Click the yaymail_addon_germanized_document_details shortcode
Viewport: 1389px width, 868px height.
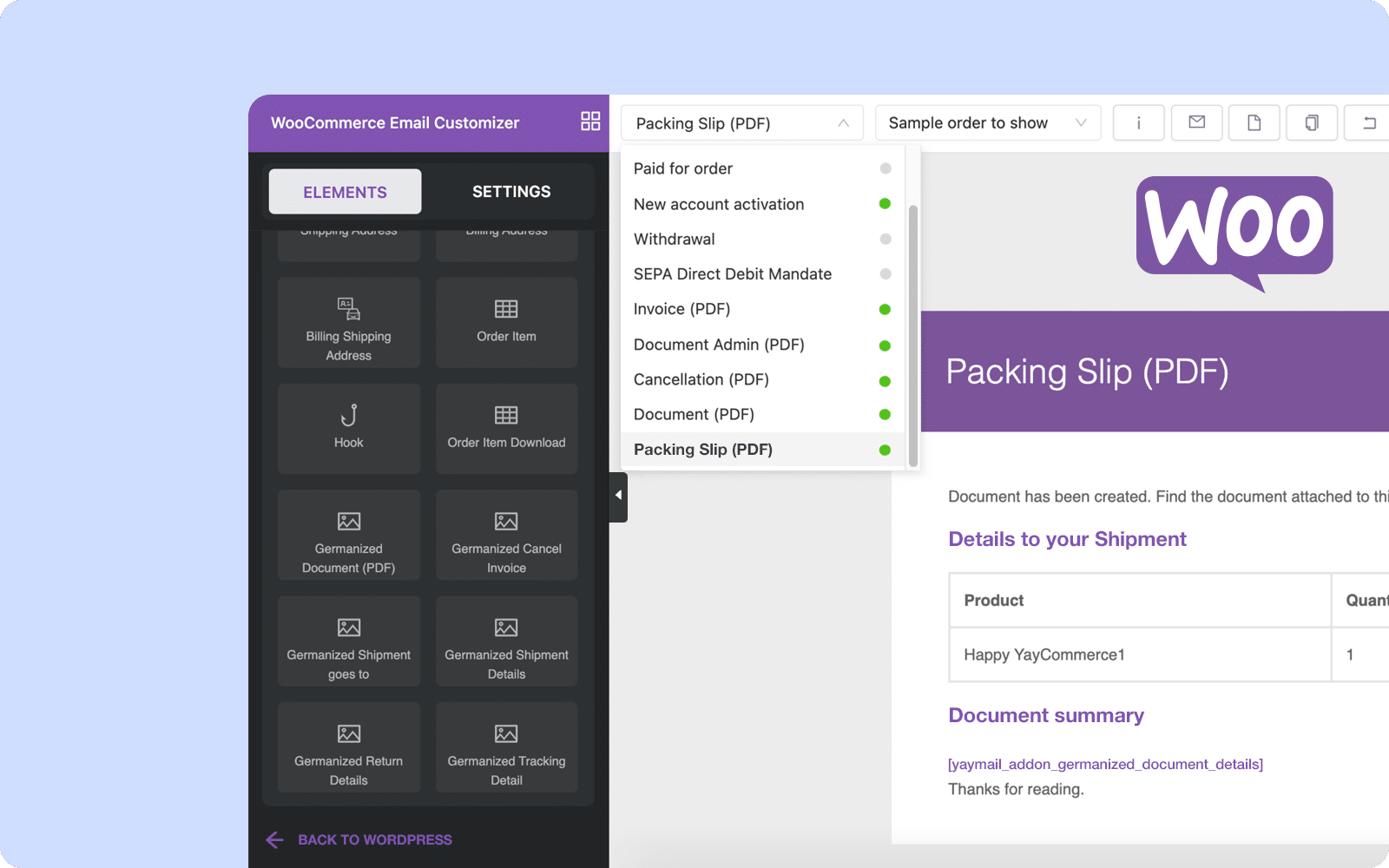coord(1105,764)
